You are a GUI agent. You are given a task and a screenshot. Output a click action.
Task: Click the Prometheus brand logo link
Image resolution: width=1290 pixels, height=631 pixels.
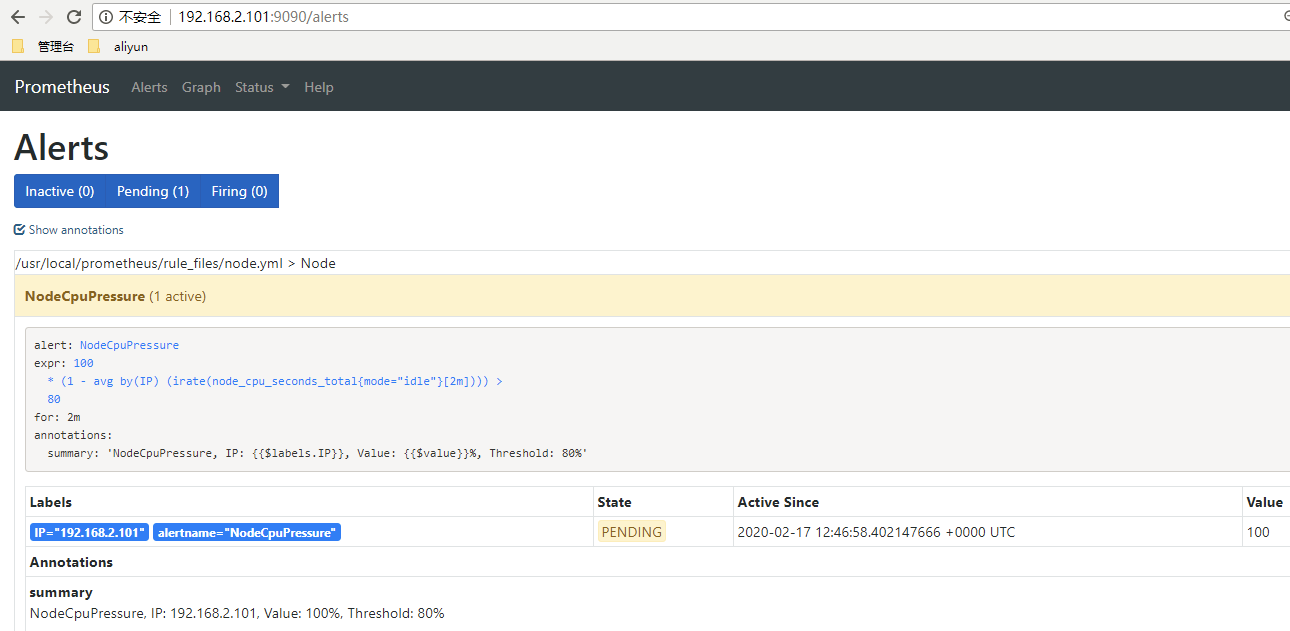tap(62, 87)
